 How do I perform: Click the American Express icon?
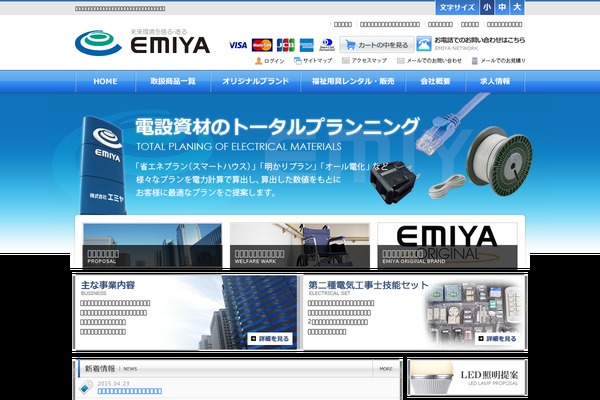307,45
